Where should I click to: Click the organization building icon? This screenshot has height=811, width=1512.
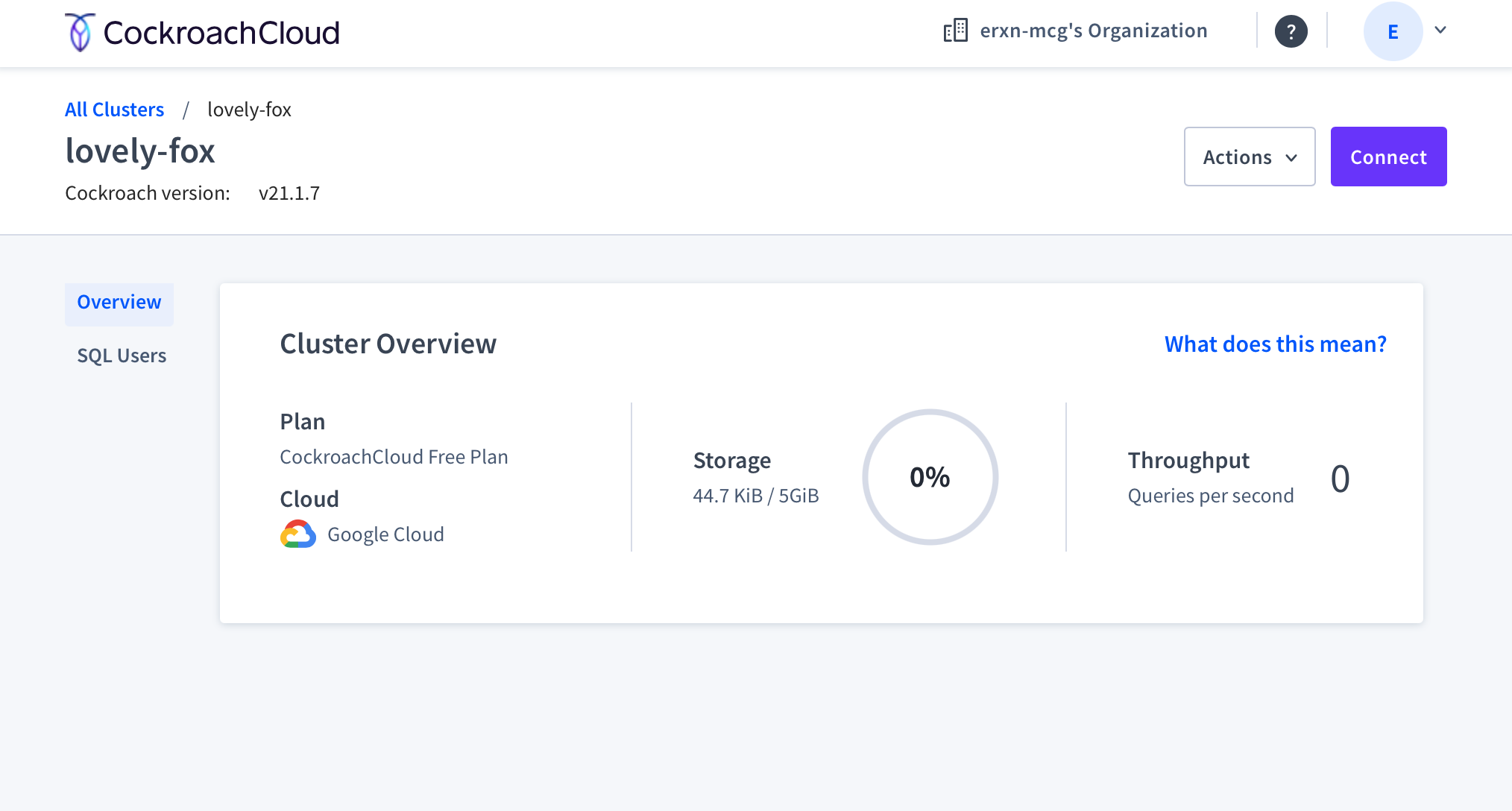coord(955,31)
